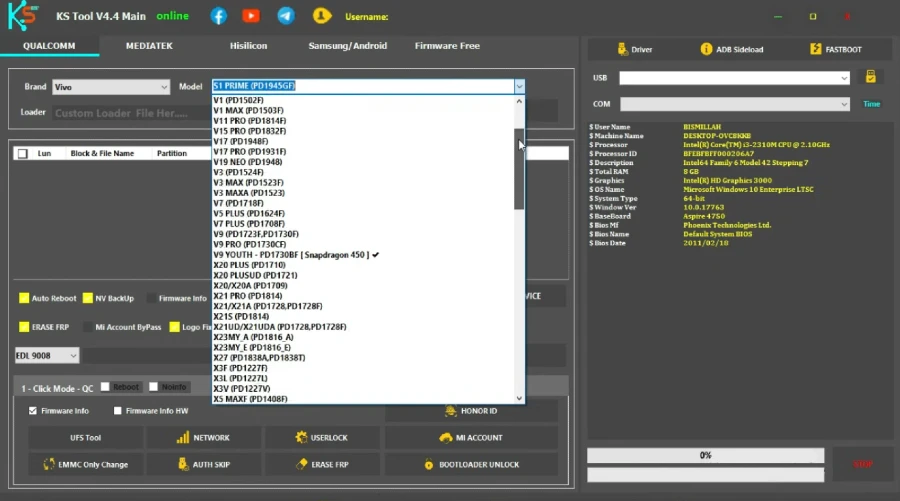Image resolution: width=900 pixels, height=501 pixels.
Task: Uncheck the Firmware Info checkbox
Action: pyautogui.click(x=33, y=410)
